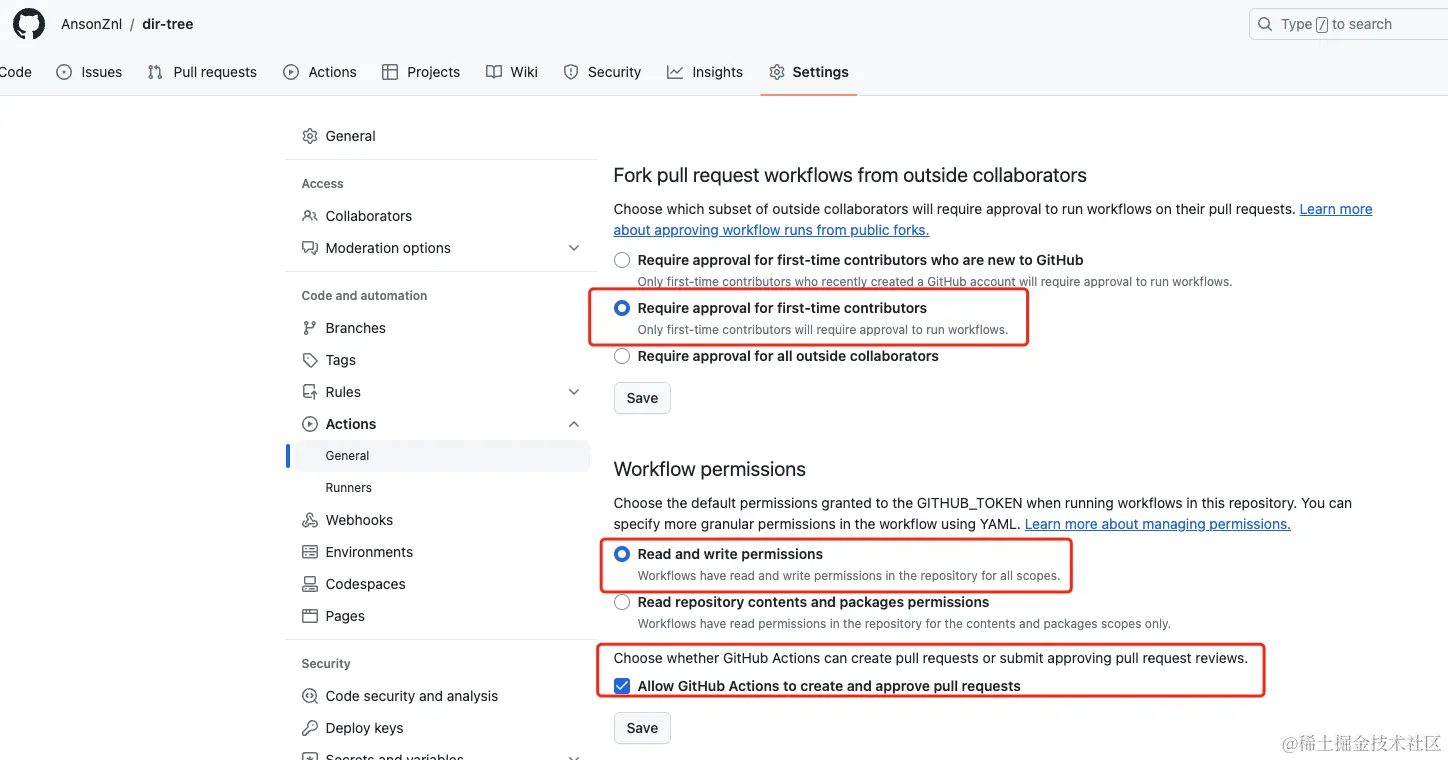
Task: Open the Projects tab
Action: 421,72
